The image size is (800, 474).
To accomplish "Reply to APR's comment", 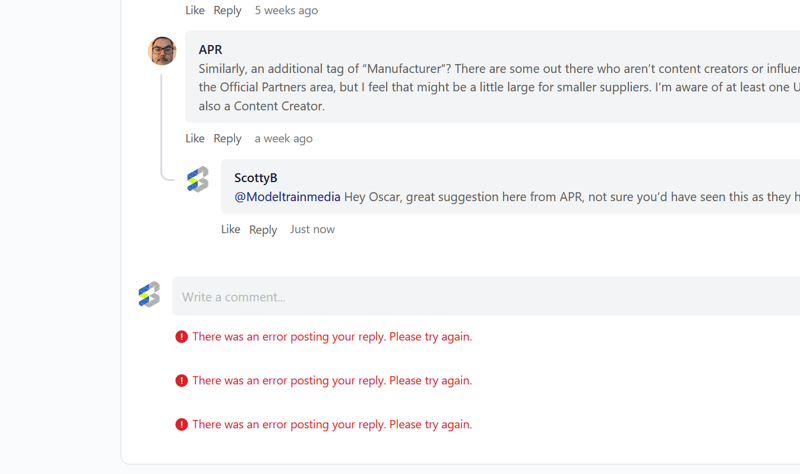I will (x=227, y=138).
